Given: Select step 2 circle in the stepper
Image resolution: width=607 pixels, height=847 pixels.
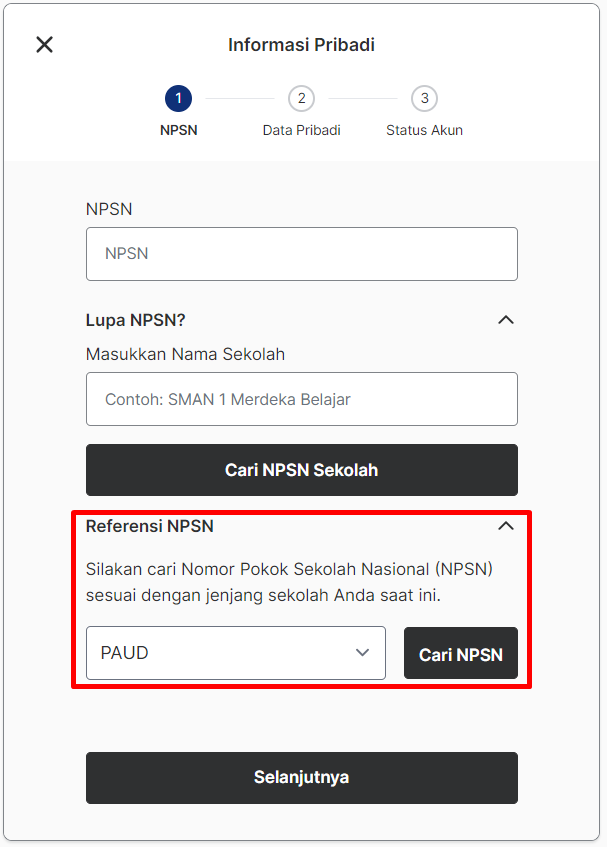Looking at the screenshot, I should [x=301, y=99].
